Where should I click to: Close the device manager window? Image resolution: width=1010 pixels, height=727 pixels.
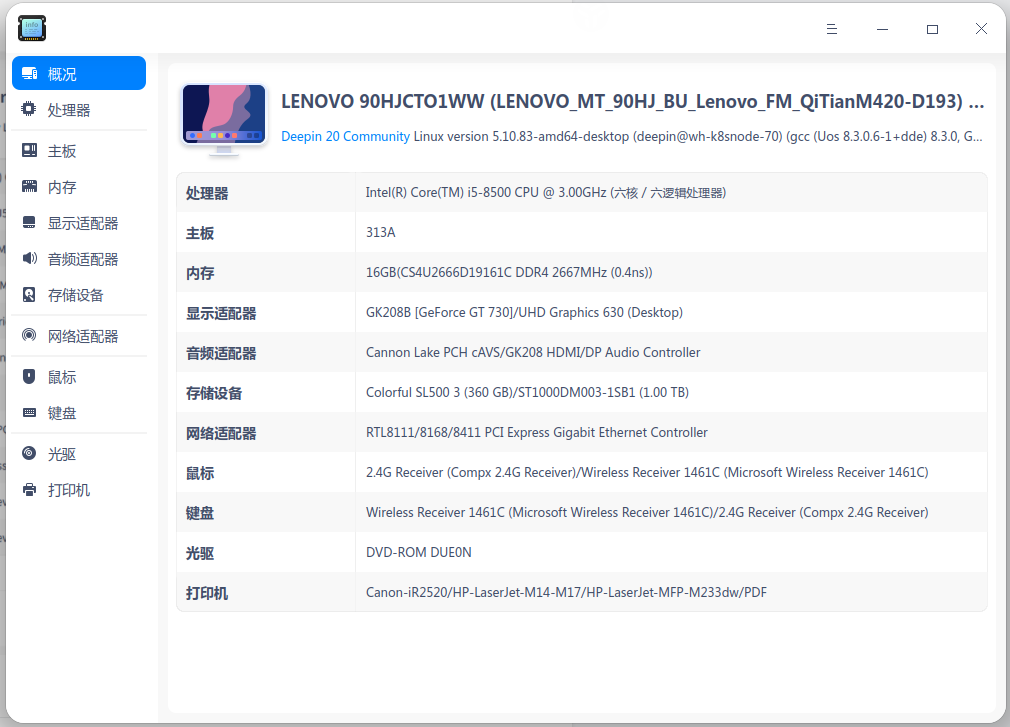[981, 28]
